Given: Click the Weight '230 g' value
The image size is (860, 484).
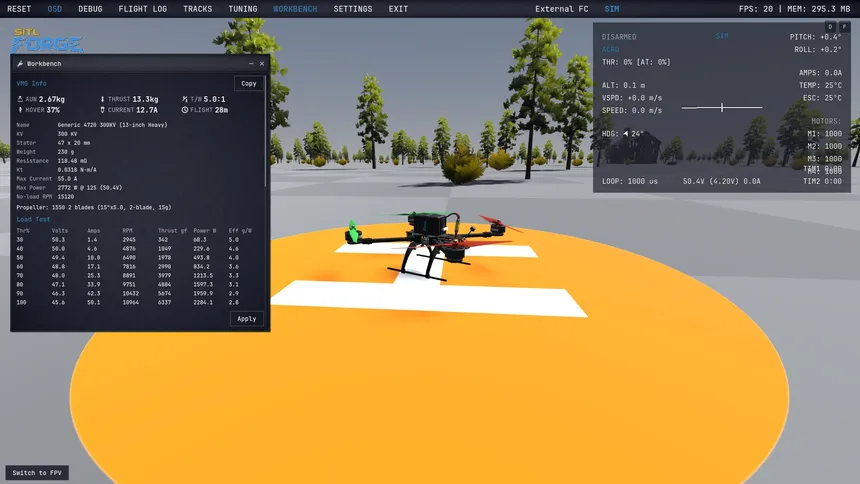Looking at the screenshot, I should (66, 152).
